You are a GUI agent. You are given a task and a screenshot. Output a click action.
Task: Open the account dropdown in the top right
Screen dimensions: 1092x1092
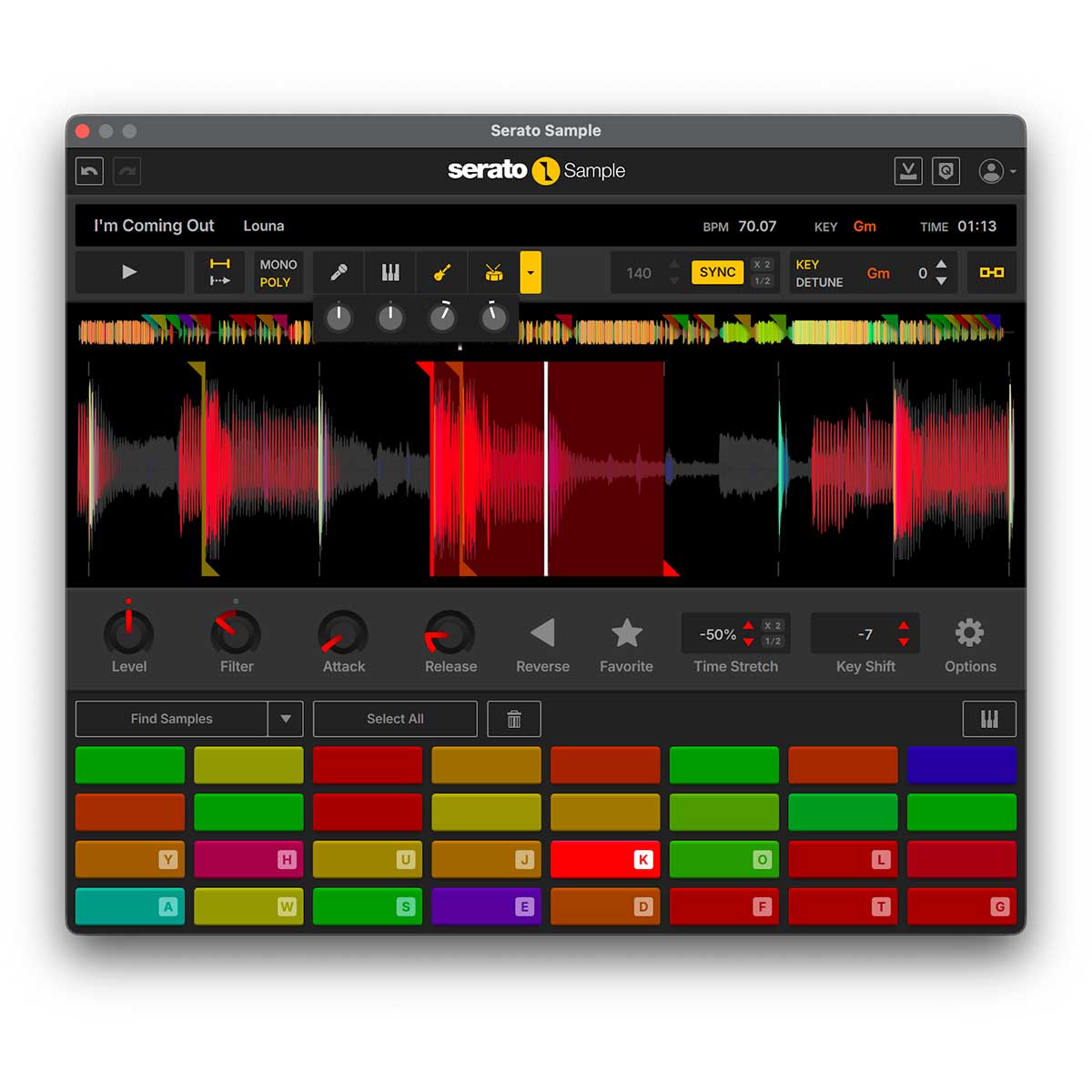point(994,171)
